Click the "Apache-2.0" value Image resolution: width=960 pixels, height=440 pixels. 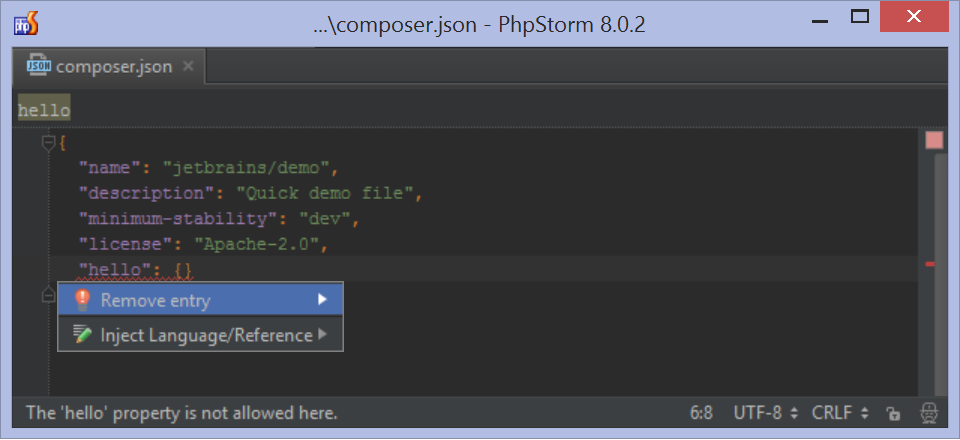pyautogui.click(x=257, y=244)
